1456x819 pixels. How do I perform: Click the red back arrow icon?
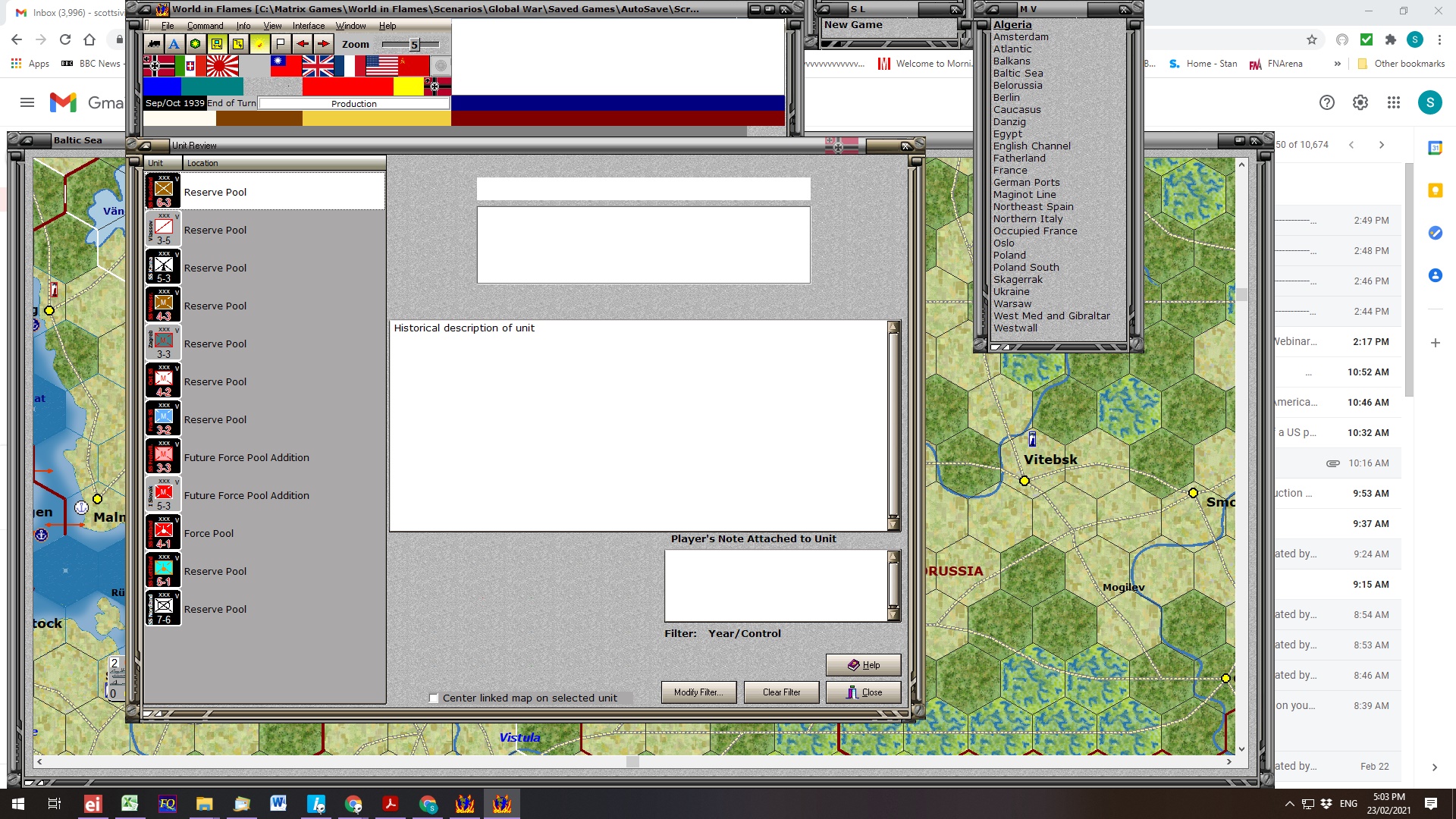click(303, 44)
